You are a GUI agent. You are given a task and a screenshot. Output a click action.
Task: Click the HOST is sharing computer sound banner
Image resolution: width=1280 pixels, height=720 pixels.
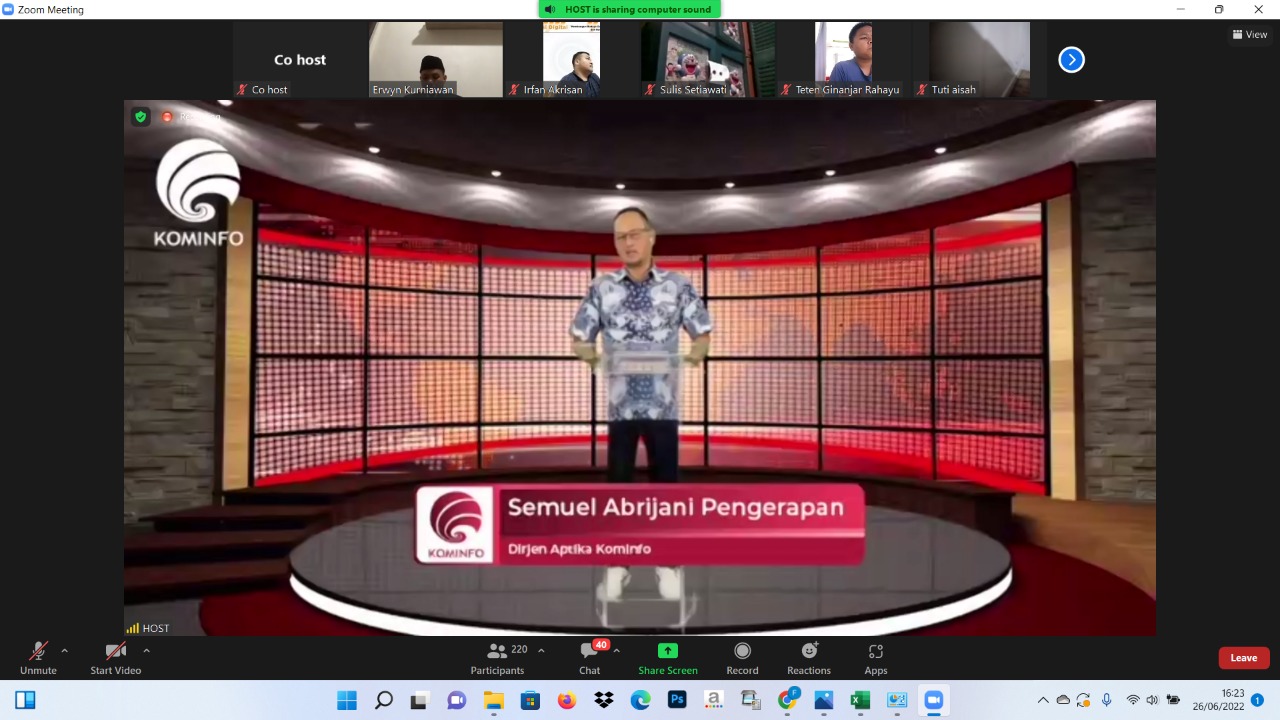coord(630,9)
